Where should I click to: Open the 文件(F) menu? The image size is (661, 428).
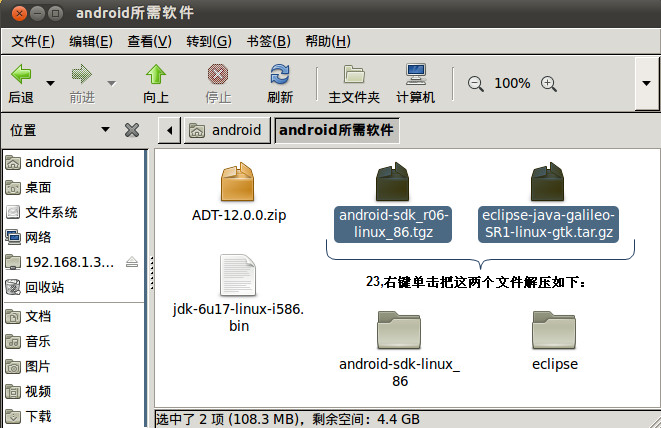coord(33,41)
